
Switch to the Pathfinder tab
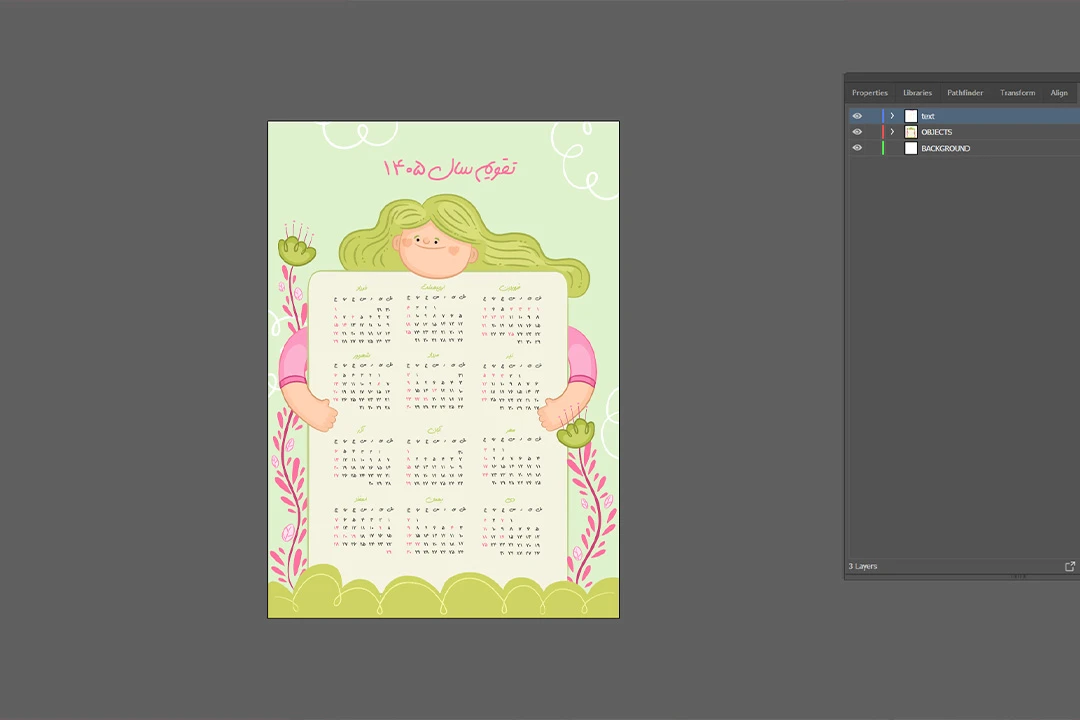point(965,93)
